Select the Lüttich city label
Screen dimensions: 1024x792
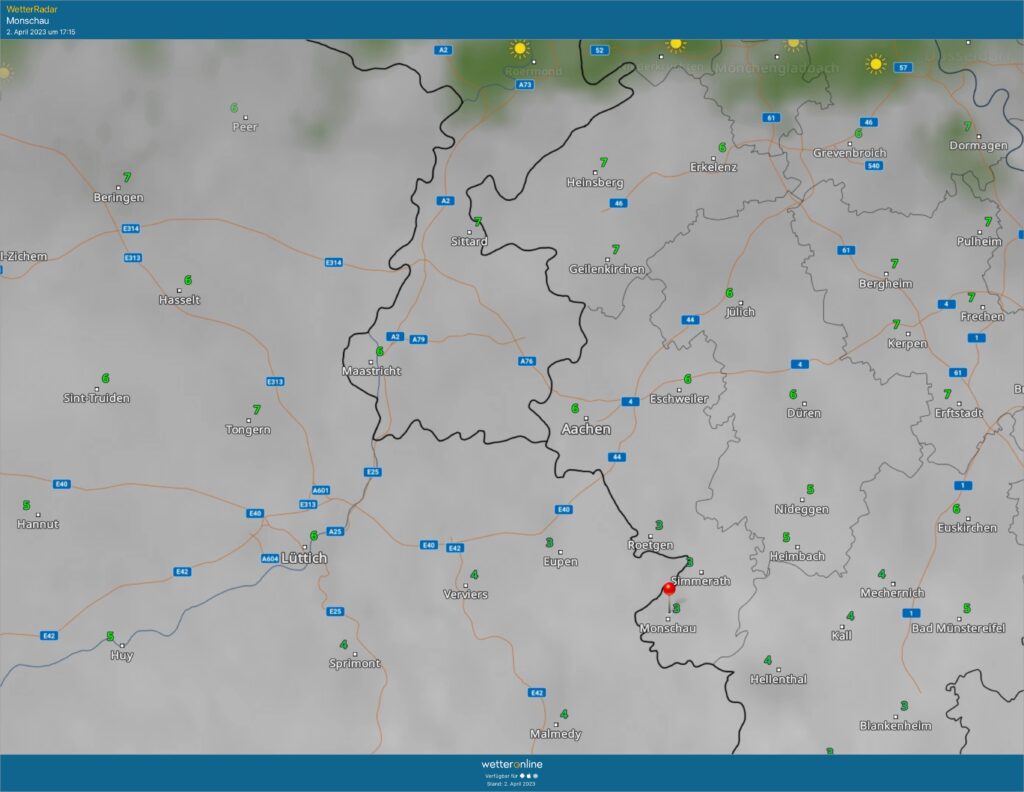(304, 558)
